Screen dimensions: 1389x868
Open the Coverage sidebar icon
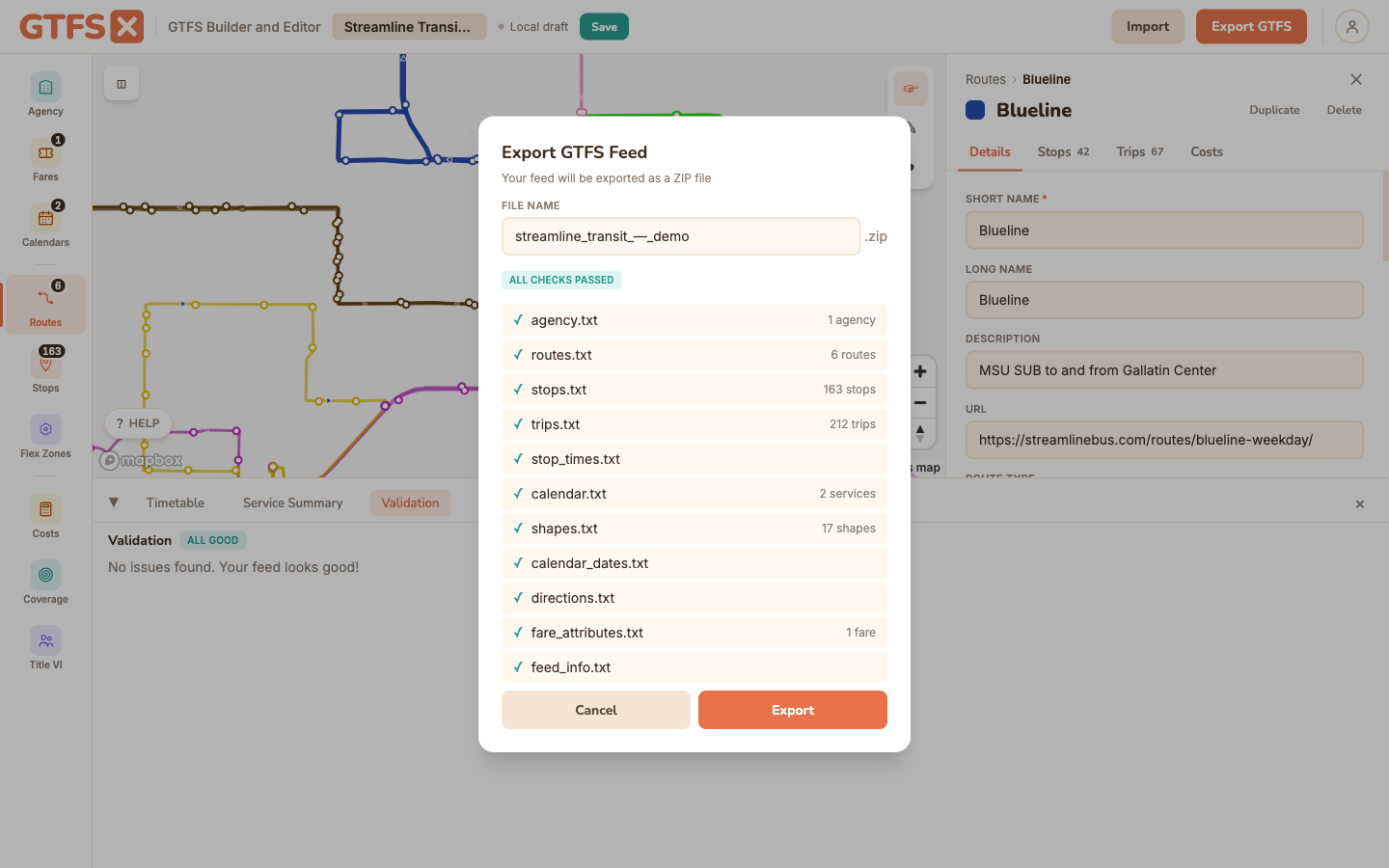45,575
